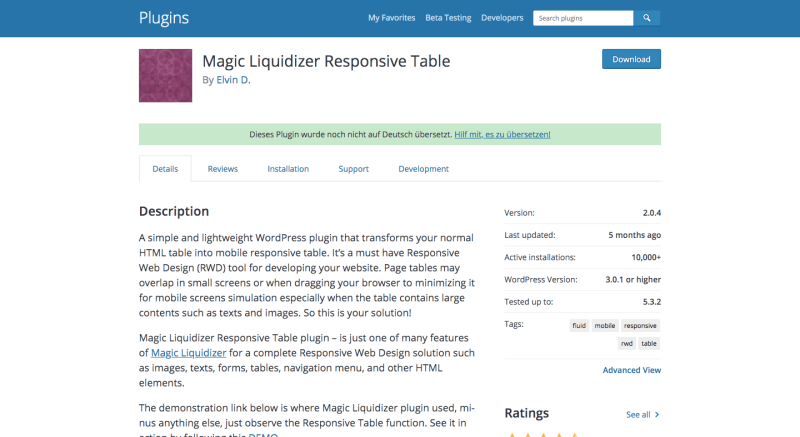
Task: Click the responsive tag
Action: (640, 326)
